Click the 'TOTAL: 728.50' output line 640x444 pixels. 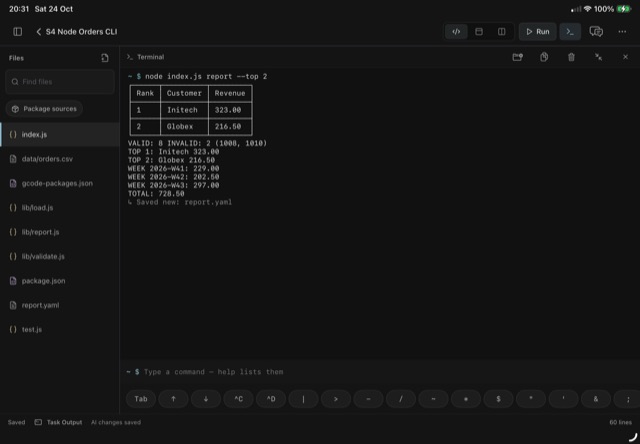pyautogui.click(x=156, y=194)
